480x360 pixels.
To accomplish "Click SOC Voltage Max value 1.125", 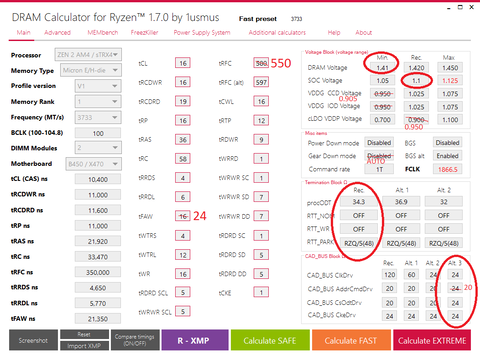I will click(450, 81).
